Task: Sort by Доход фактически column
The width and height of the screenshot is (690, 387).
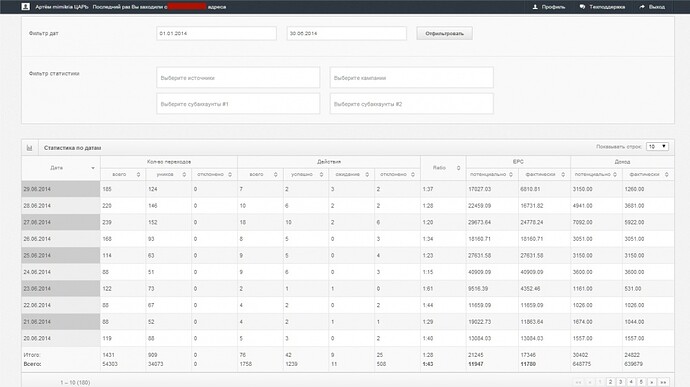Action: point(648,175)
